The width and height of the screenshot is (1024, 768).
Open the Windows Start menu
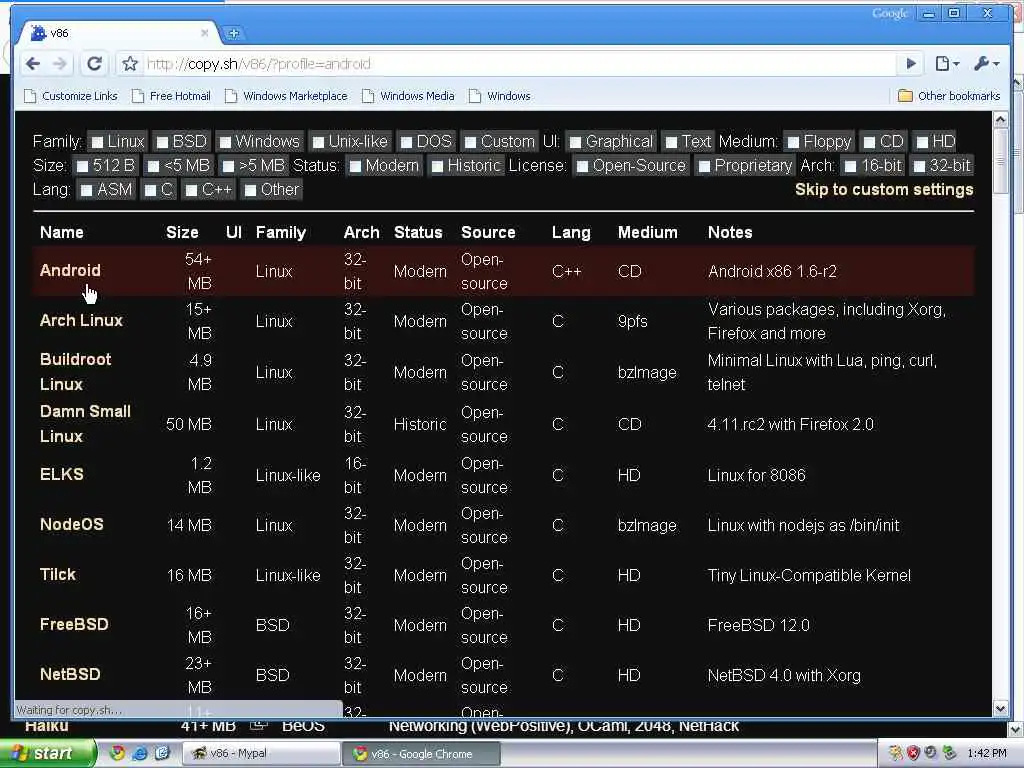pos(47,753)
